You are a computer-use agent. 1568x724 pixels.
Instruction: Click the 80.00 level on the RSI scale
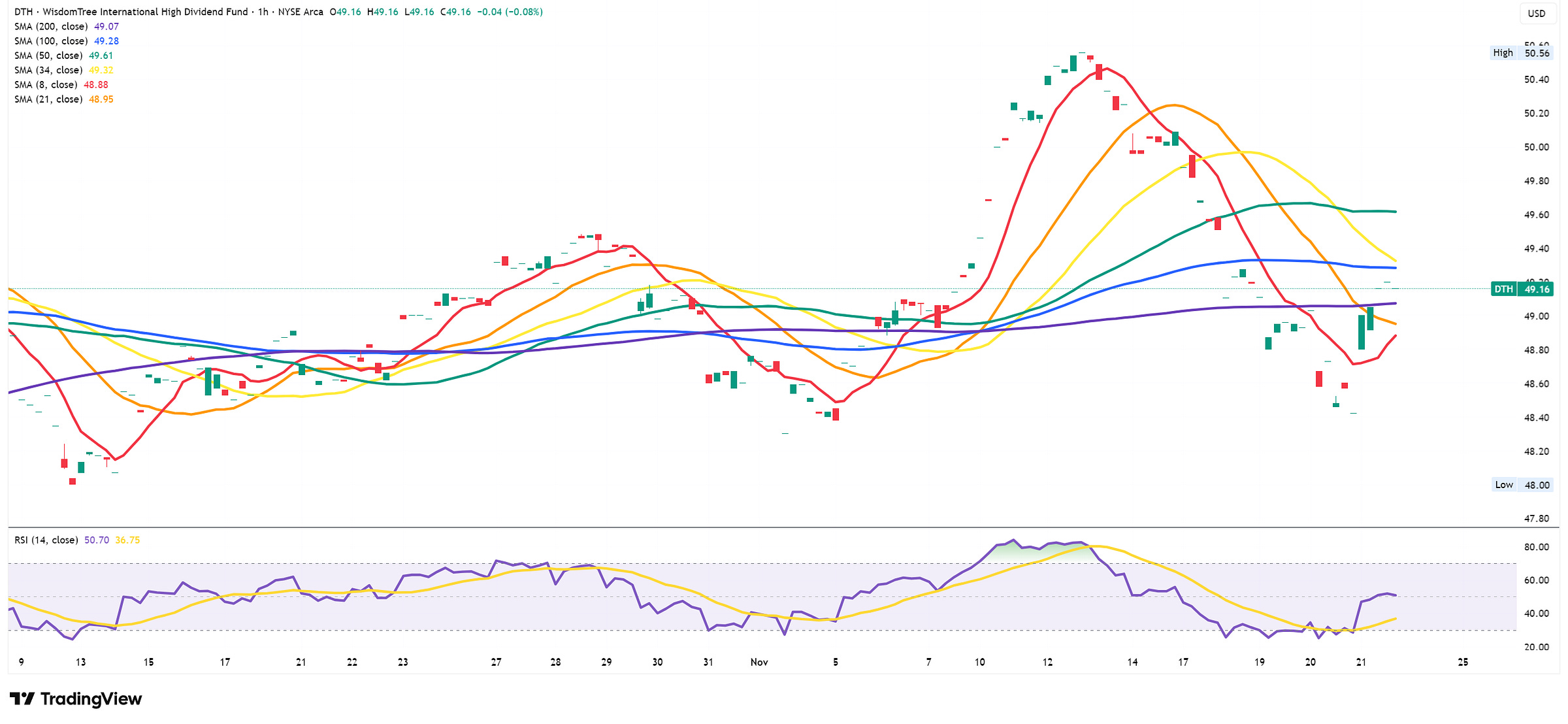click(x=1536, y=547)
